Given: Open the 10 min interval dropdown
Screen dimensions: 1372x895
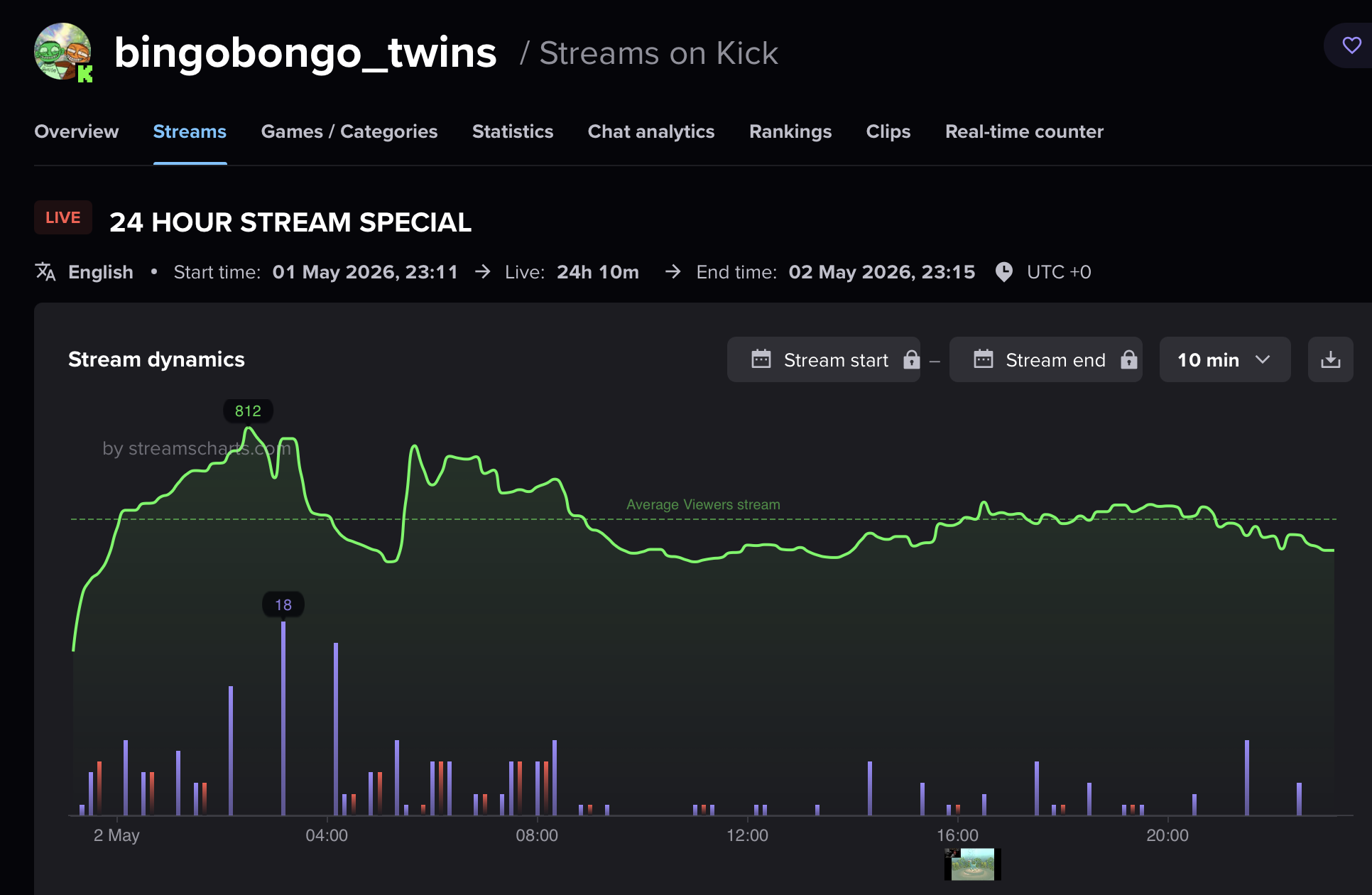Looking at the screenshot, I should click(x=1224, y=360).
